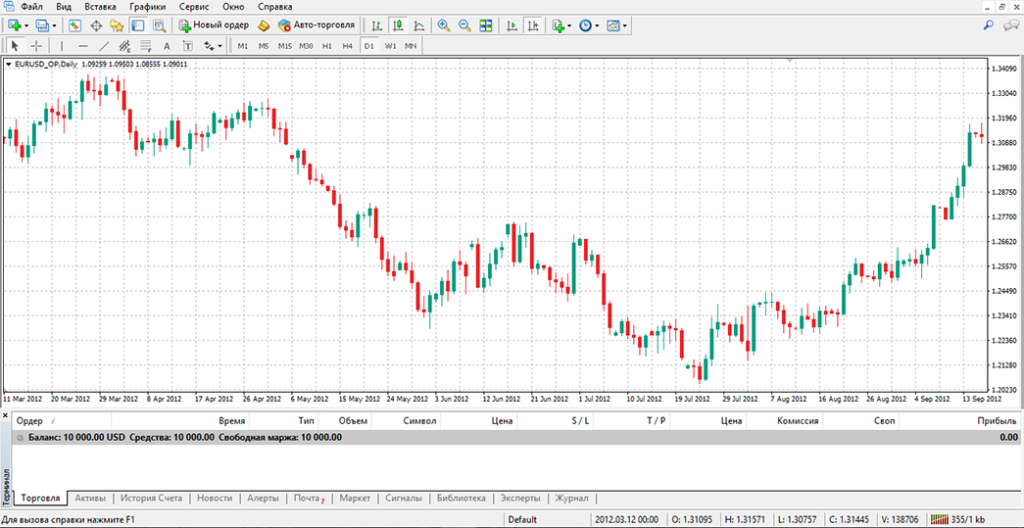This screenshot has height=528, width=1024.
Task: Show the Market Watch window
Action: (x=75, y=25)
